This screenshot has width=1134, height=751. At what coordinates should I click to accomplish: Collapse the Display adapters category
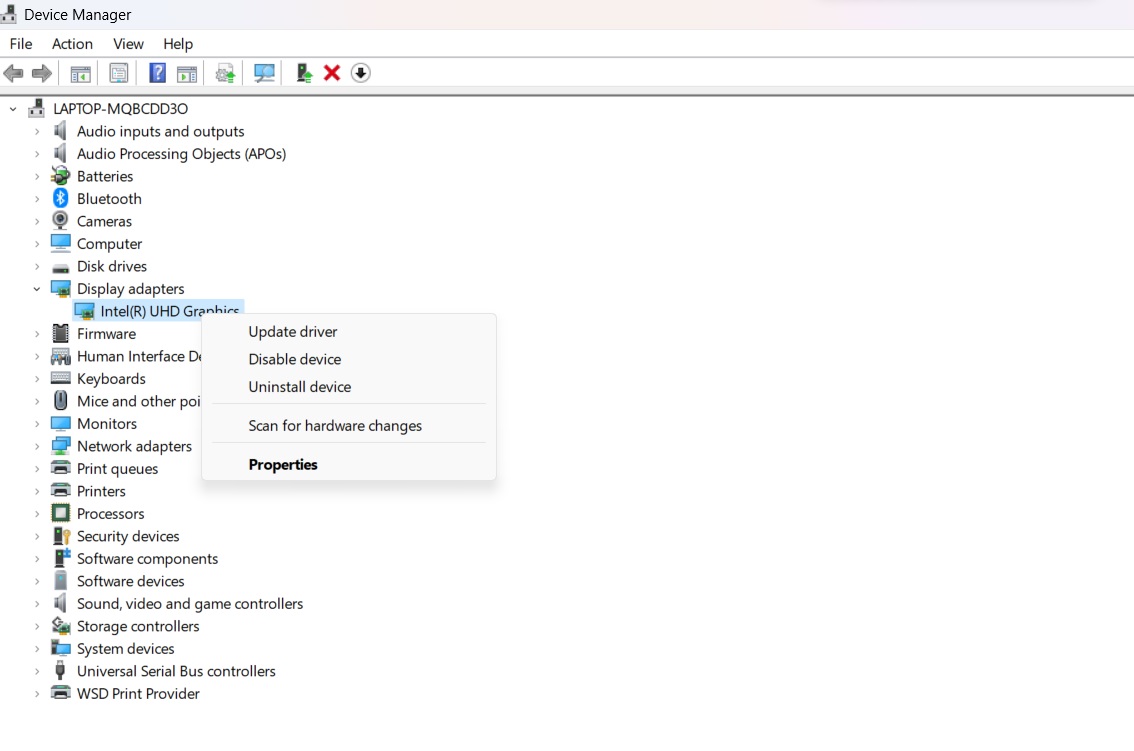point(37,289)
